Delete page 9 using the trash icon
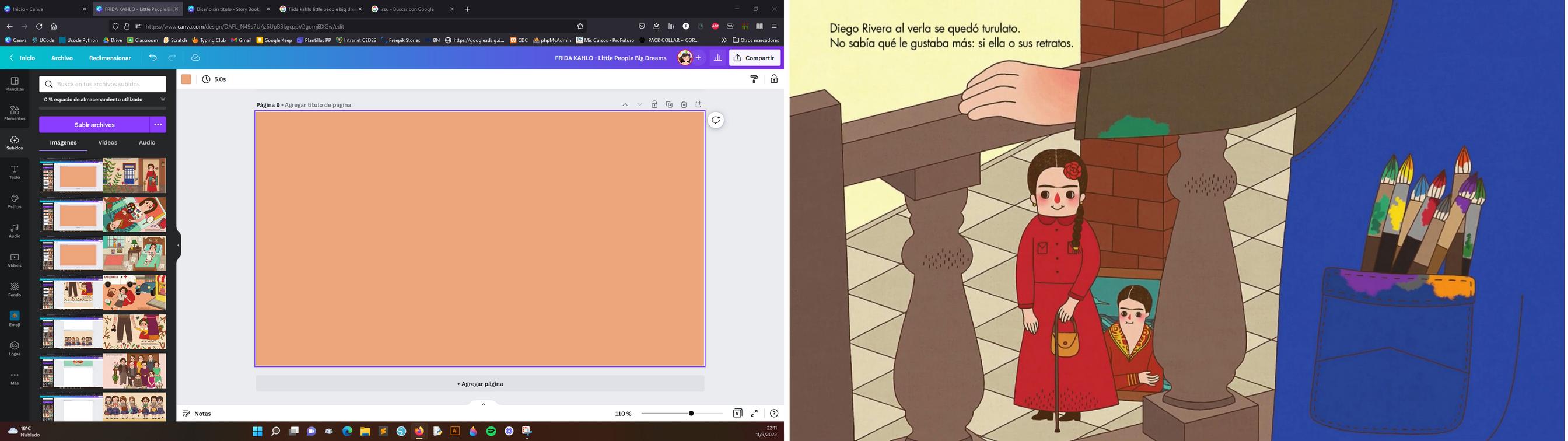1568x441 pixels. (684, 105)
